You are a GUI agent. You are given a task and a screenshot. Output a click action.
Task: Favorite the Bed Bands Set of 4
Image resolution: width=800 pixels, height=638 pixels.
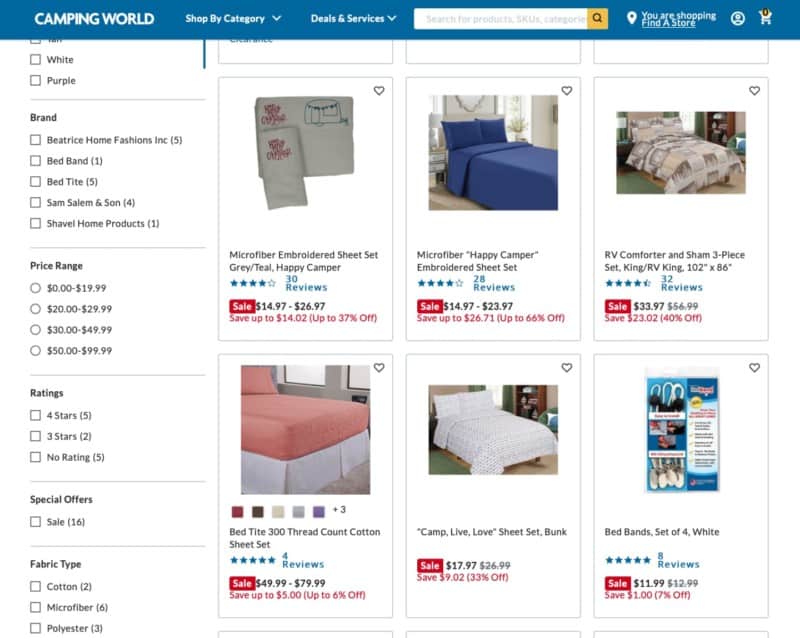point(754,367)
